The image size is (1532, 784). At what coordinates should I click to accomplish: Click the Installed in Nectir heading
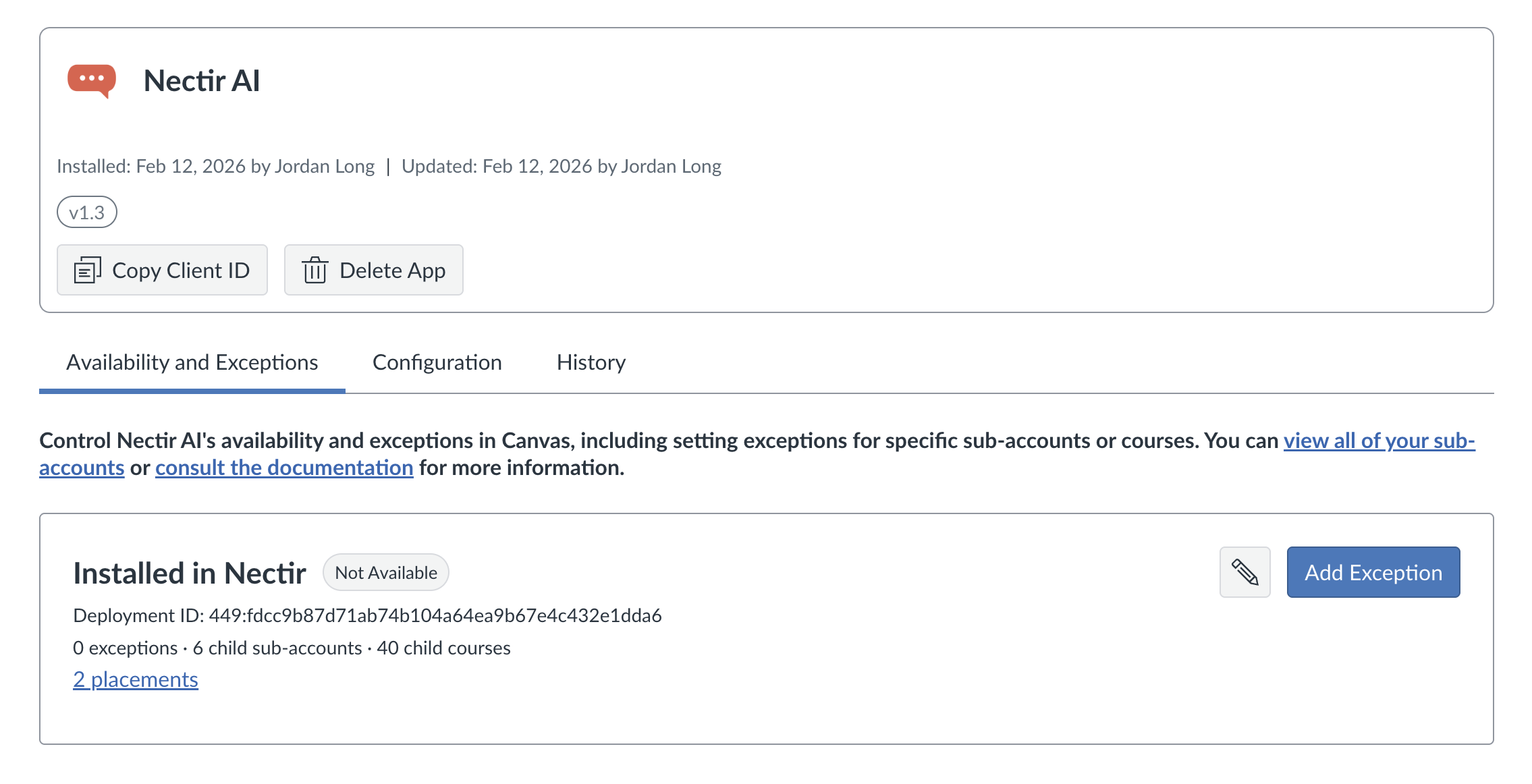click(x=190, y=571)
